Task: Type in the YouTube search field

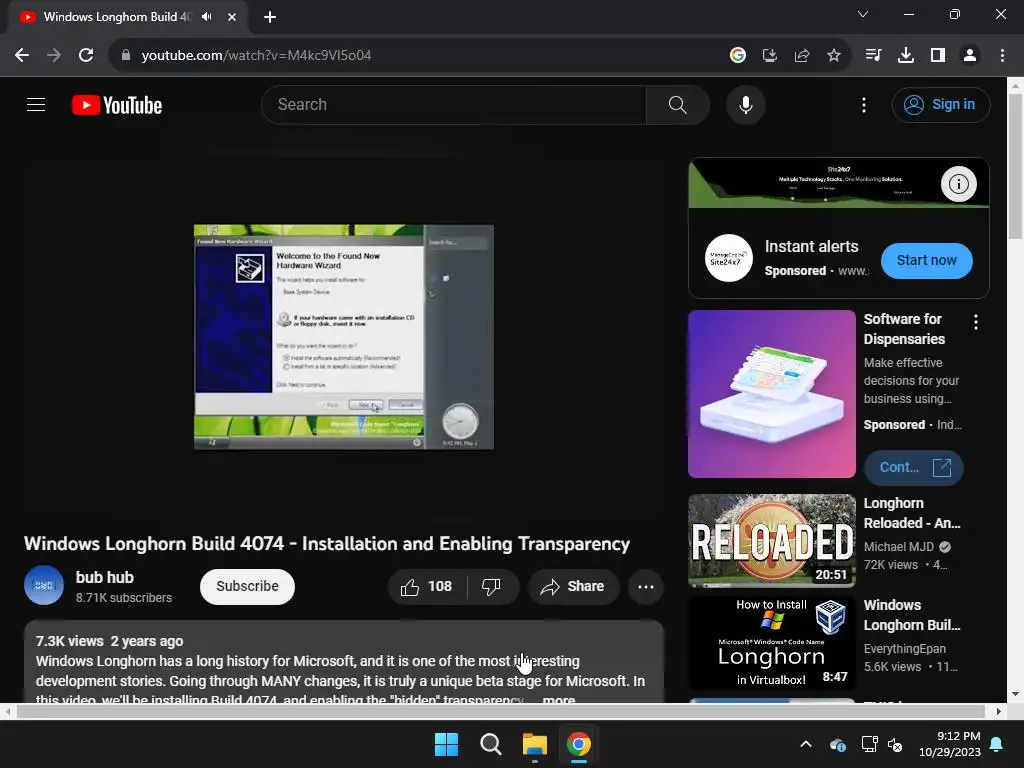Action: (x=454, y=104)
